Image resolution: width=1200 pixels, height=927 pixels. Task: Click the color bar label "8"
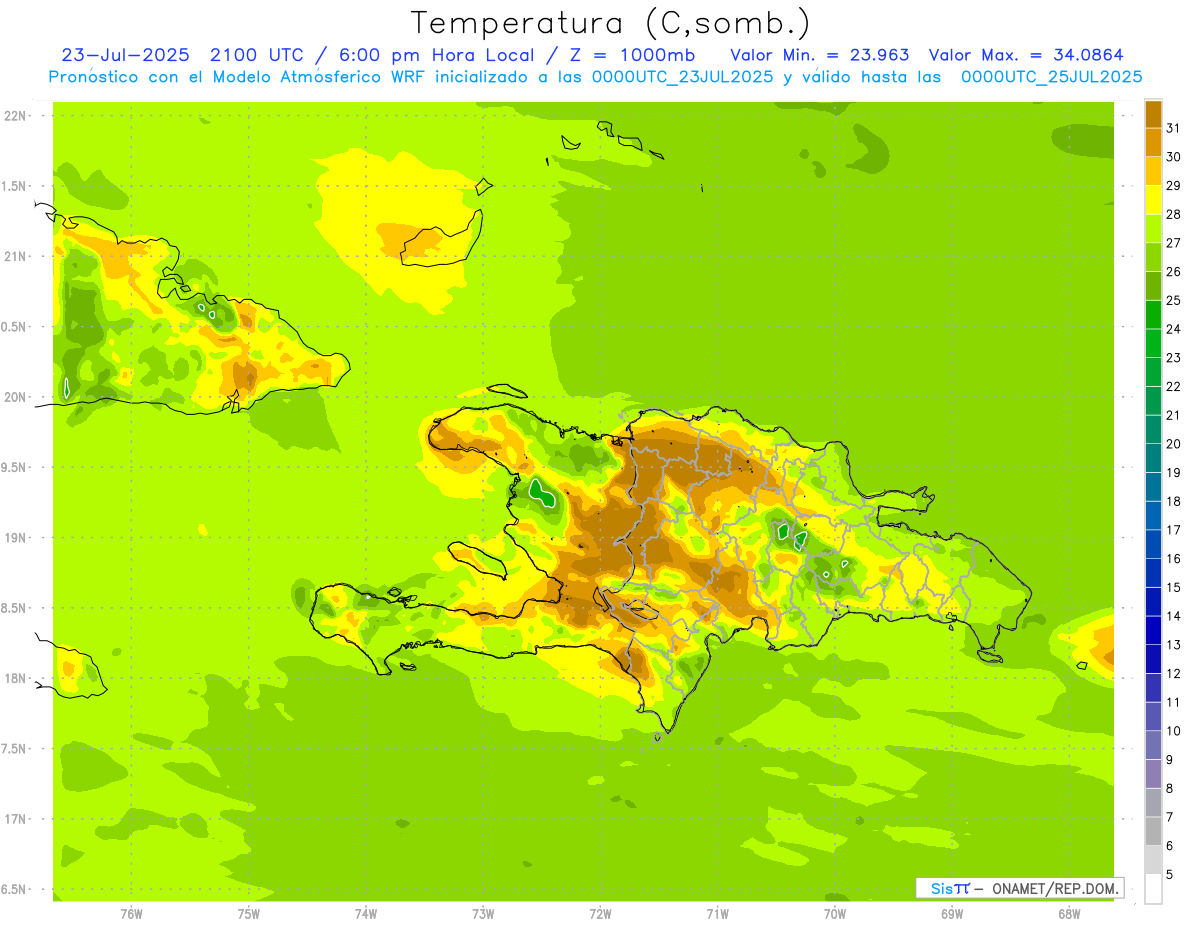(x=1170, y=789)
